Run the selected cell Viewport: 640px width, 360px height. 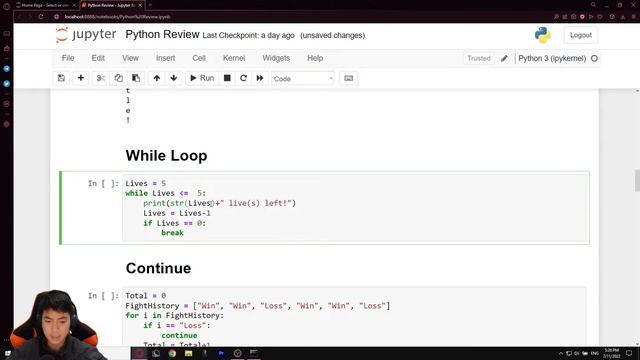(202, 78)
